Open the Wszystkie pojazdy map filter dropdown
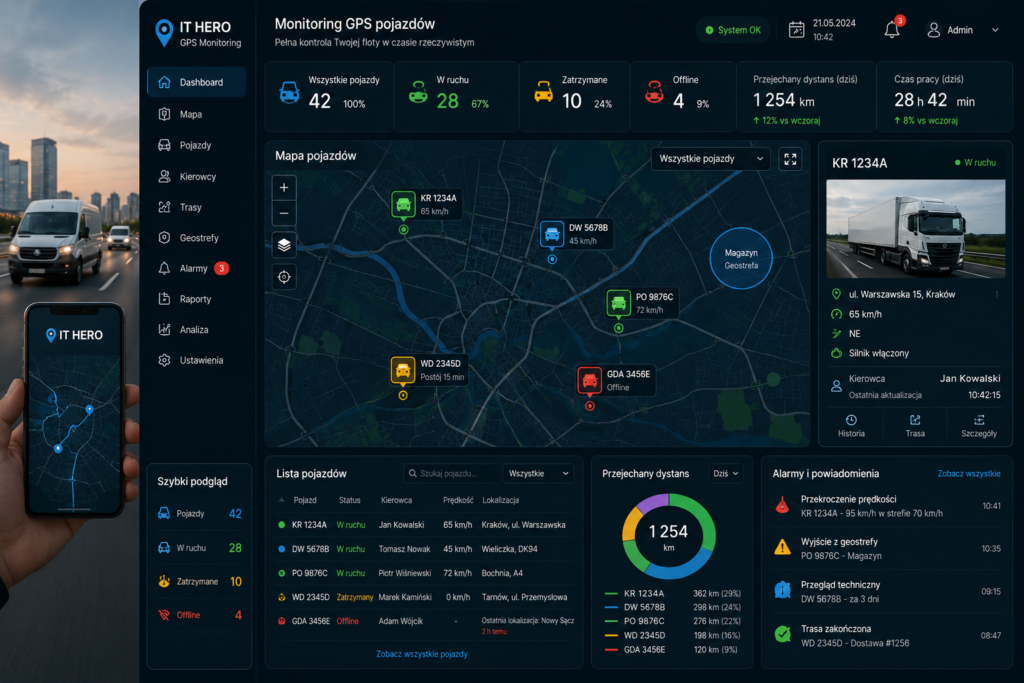Image resolution: width=1024 pixels, height=683 pixels. click(711, 159)
